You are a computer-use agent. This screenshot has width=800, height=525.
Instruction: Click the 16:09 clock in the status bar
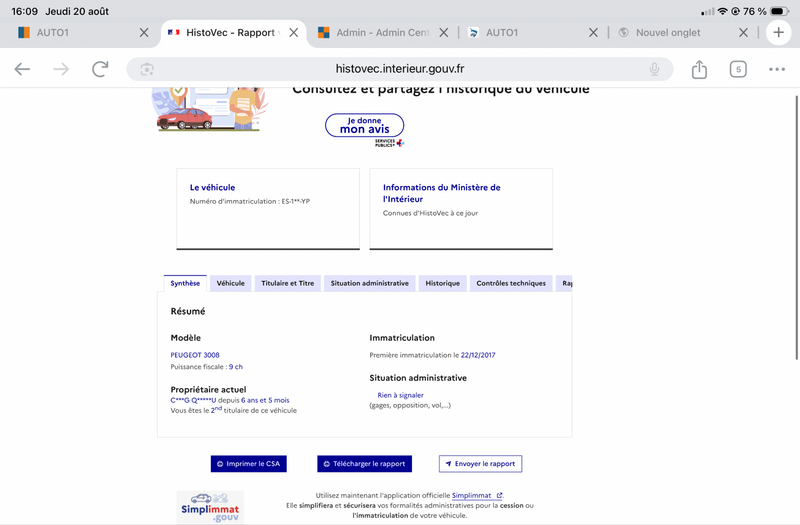(x=24, y=11)
